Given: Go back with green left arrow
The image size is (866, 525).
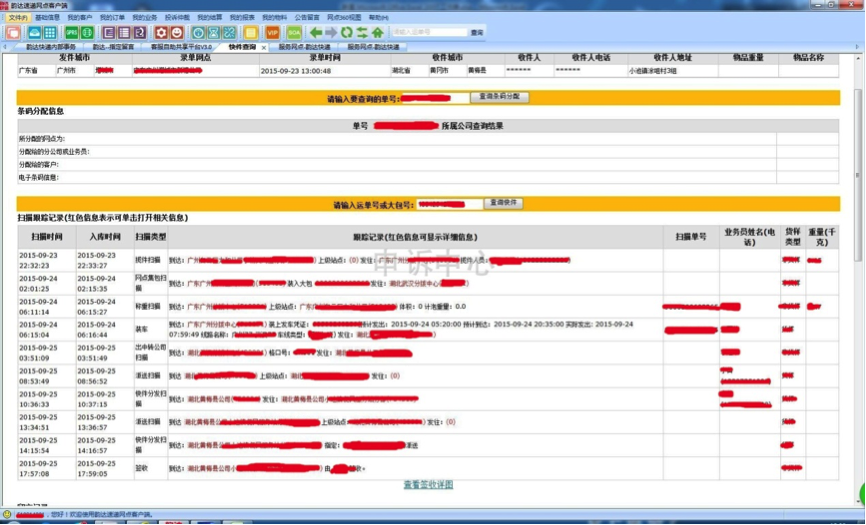Looking at the screenshot, I should coord(315,33).
